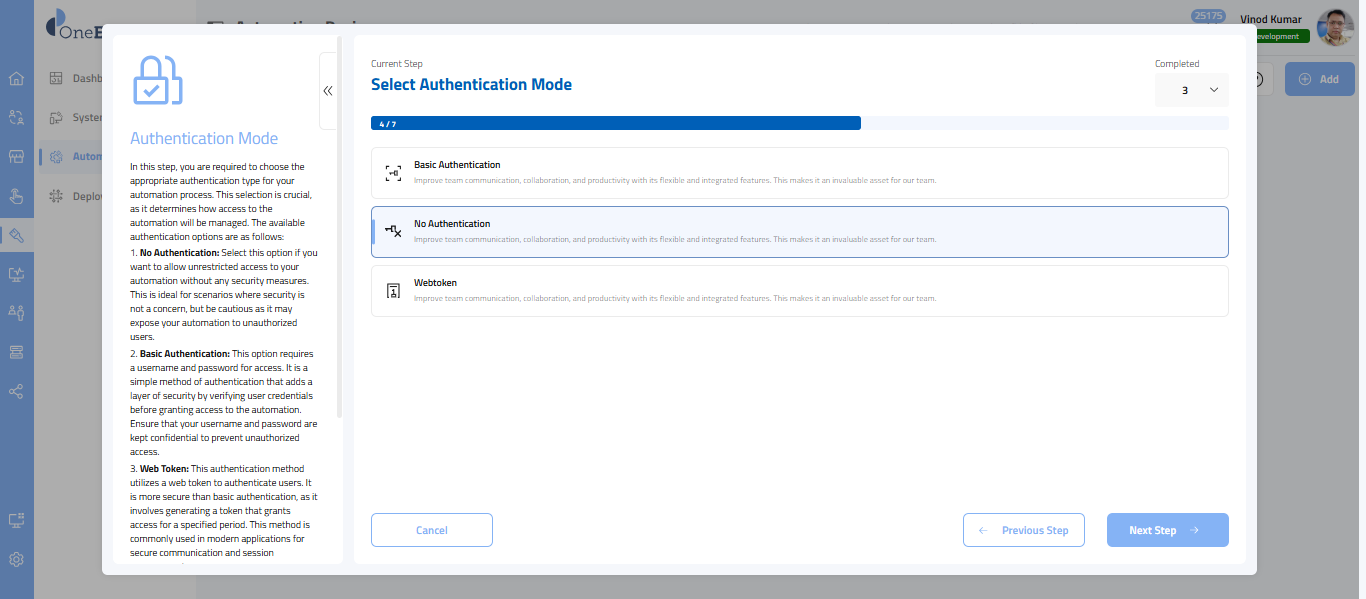1366x599 pixels.
Task: Click the Next Step button
Action: click(x=1167, y=530)
